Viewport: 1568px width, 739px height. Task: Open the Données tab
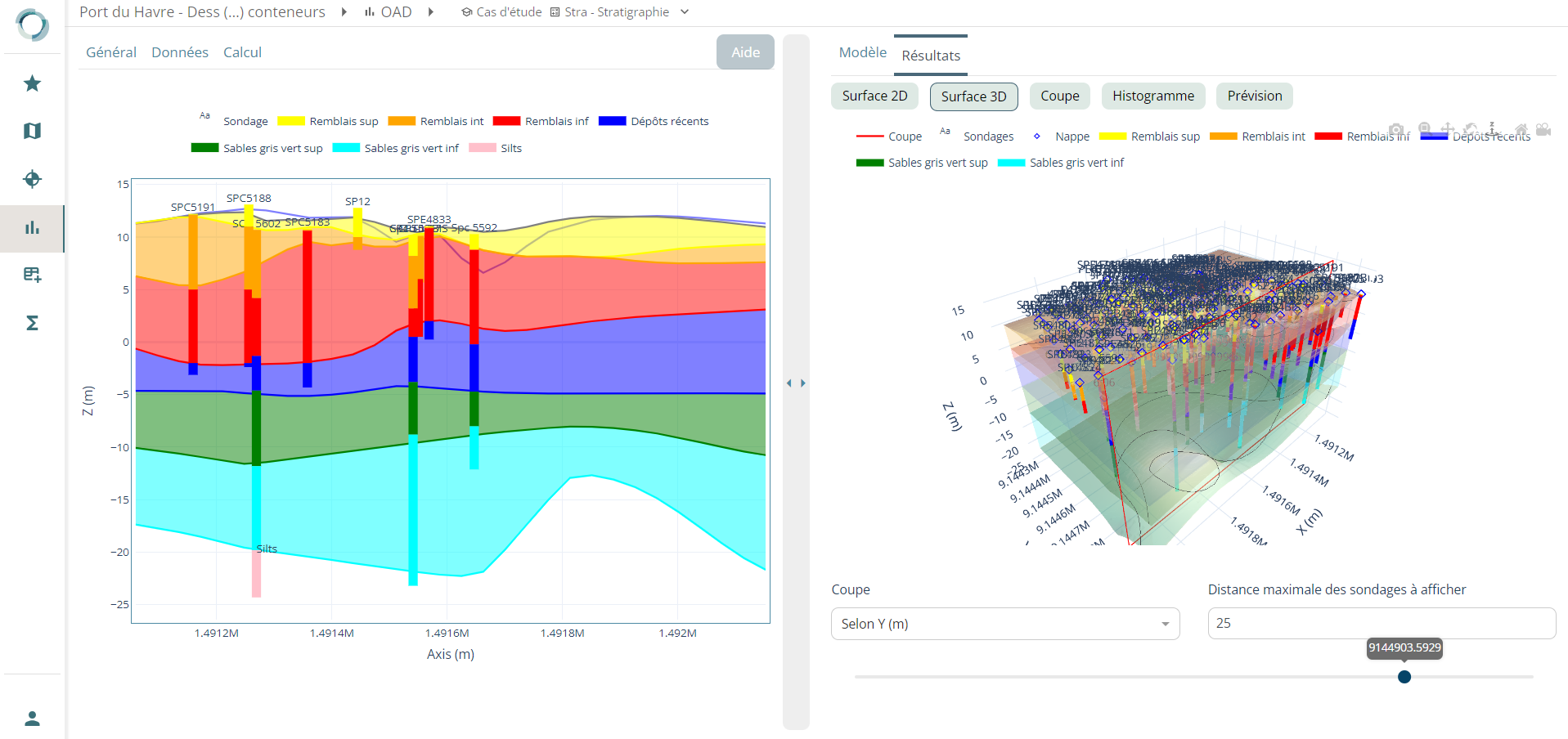click(x=179, y=52)
